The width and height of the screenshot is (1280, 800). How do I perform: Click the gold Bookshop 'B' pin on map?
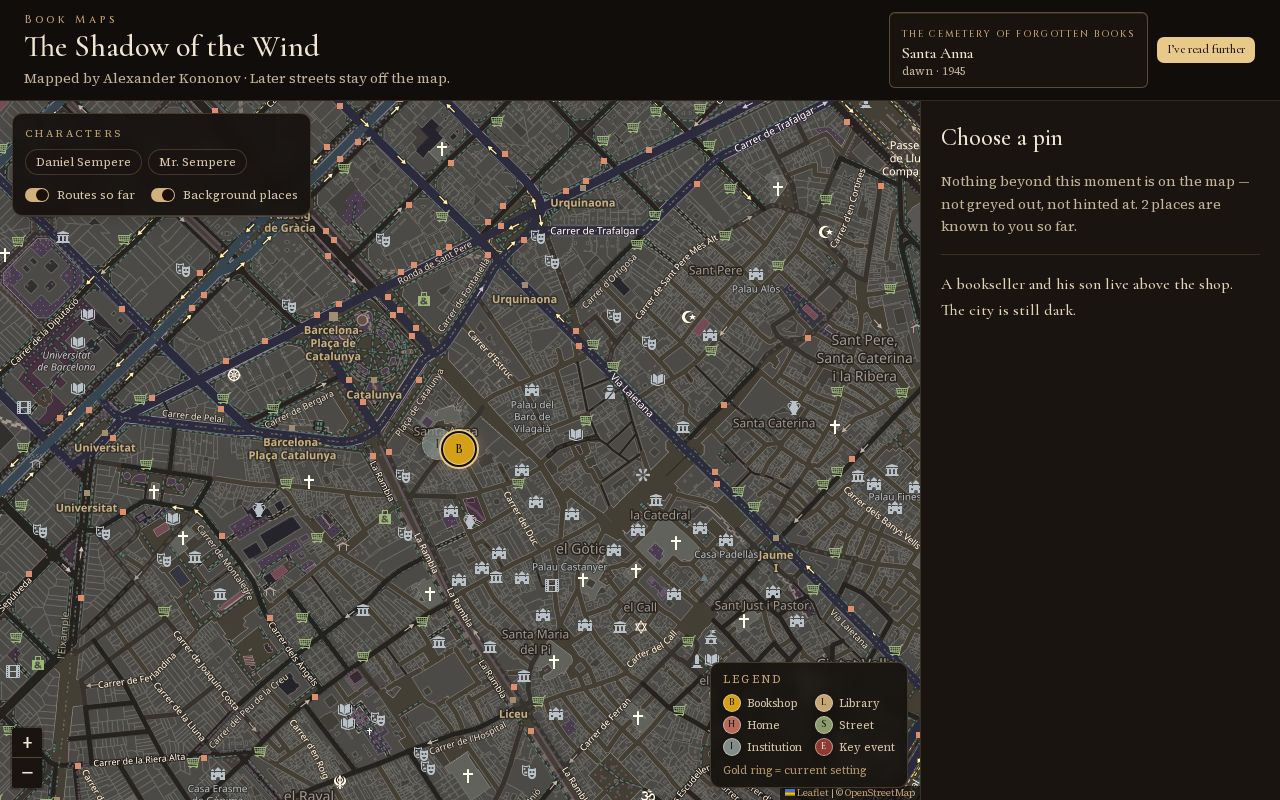[x=459, y=449]
